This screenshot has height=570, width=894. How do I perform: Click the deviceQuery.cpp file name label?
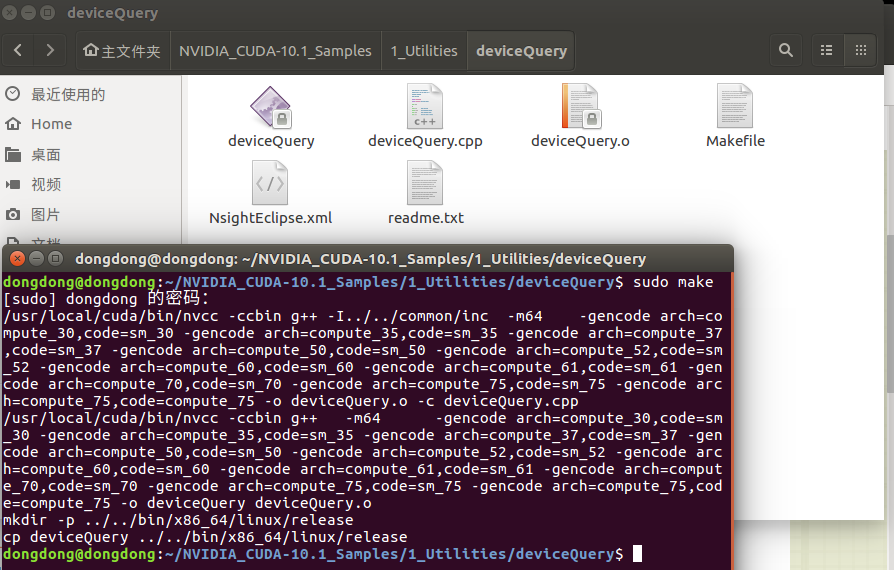425,141
